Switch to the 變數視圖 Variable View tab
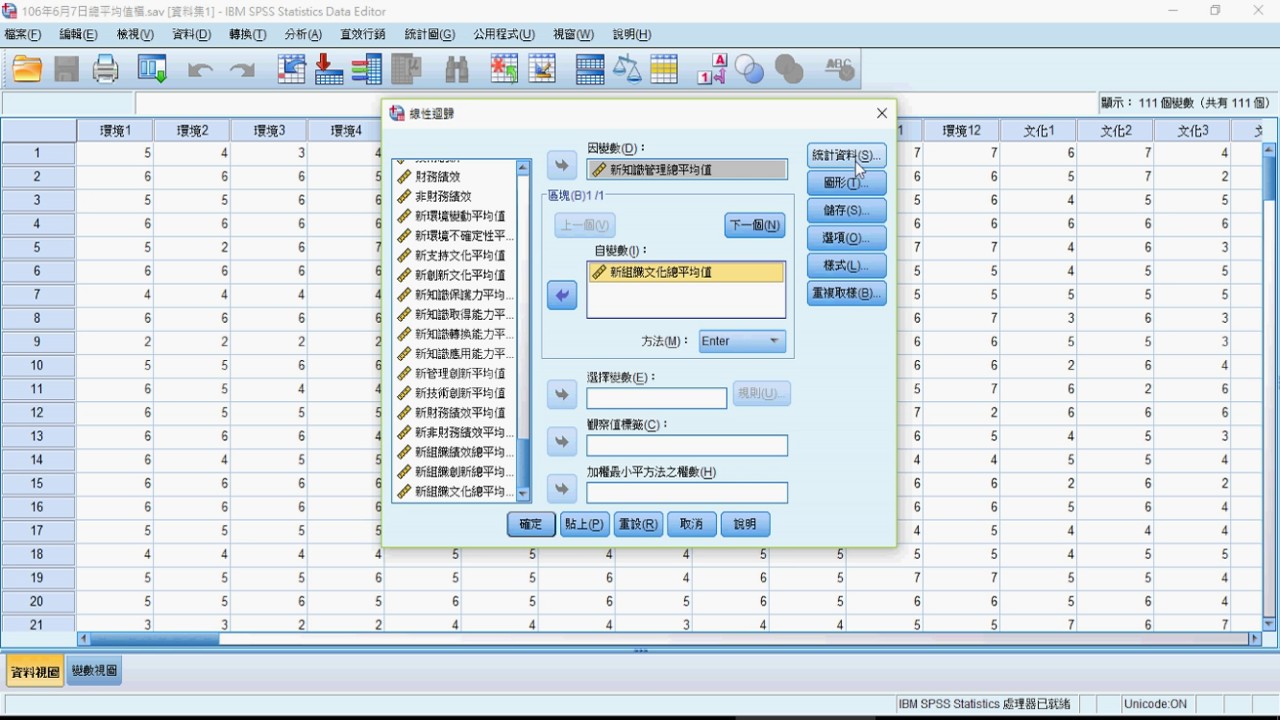 (95, 671)
